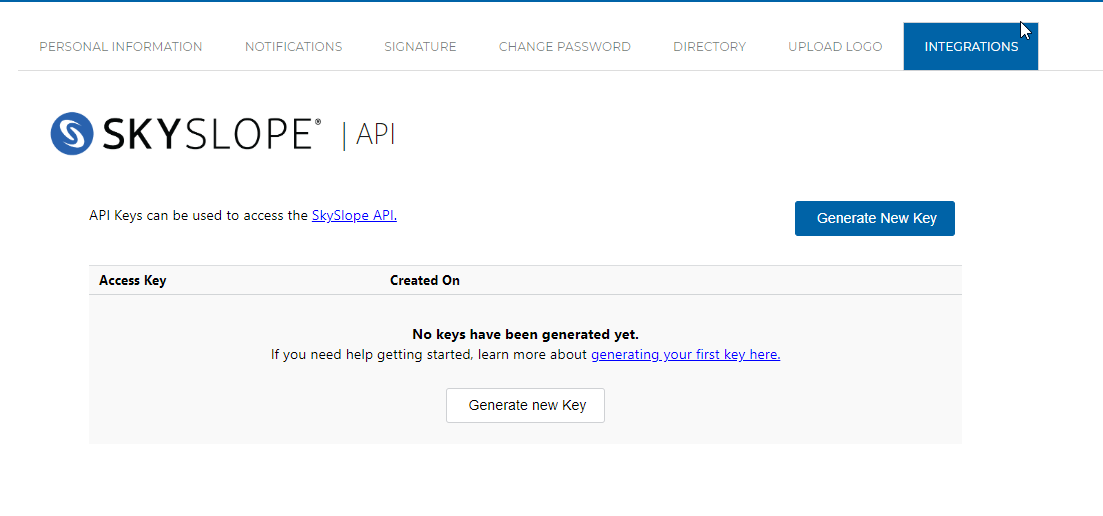1103x516 pixels.
Task: Open the Change Password tab
Action: pyautogui.click(x=564, y=47)
